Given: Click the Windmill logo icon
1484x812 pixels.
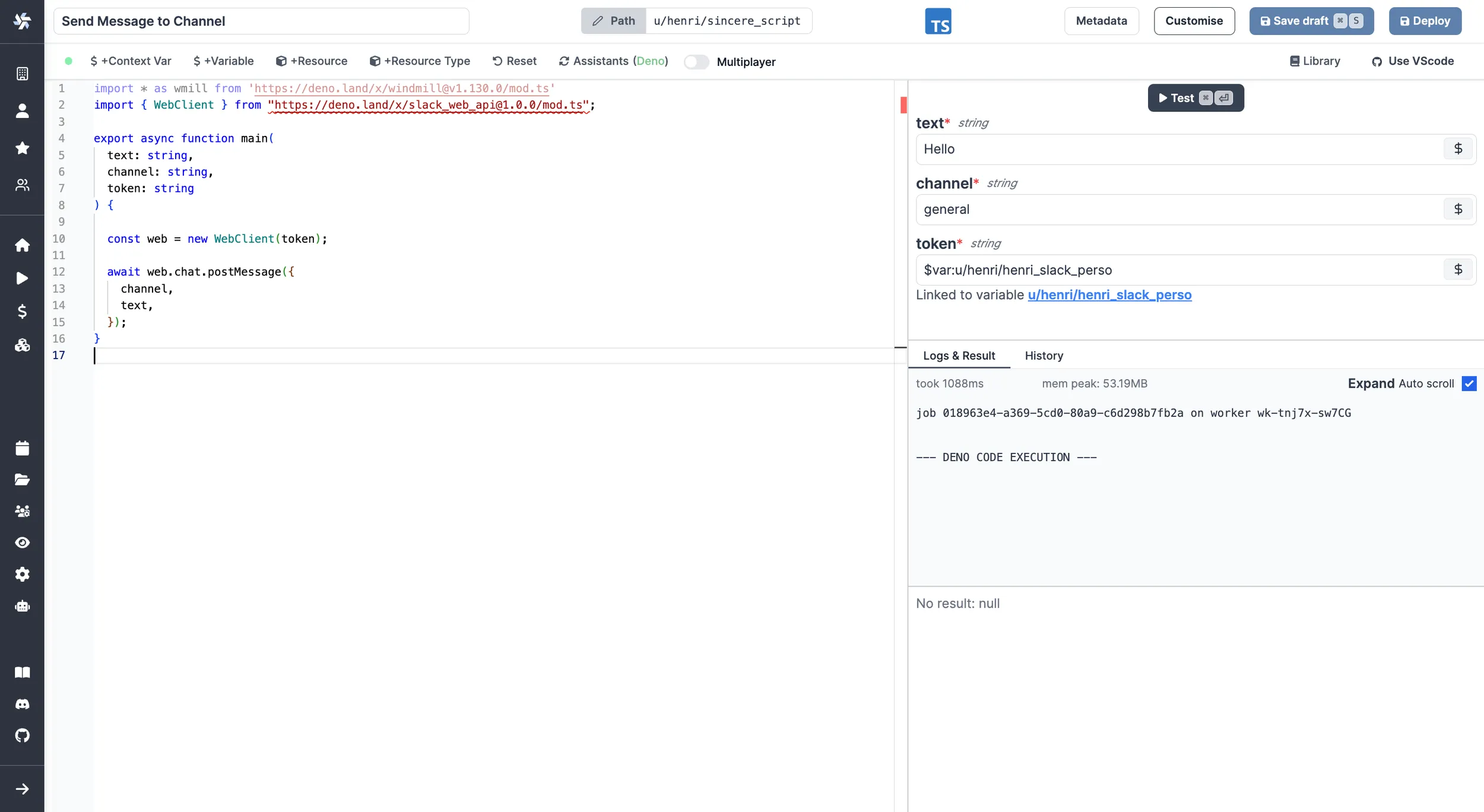Looking at the screenshot, I should tap(22, 21).
